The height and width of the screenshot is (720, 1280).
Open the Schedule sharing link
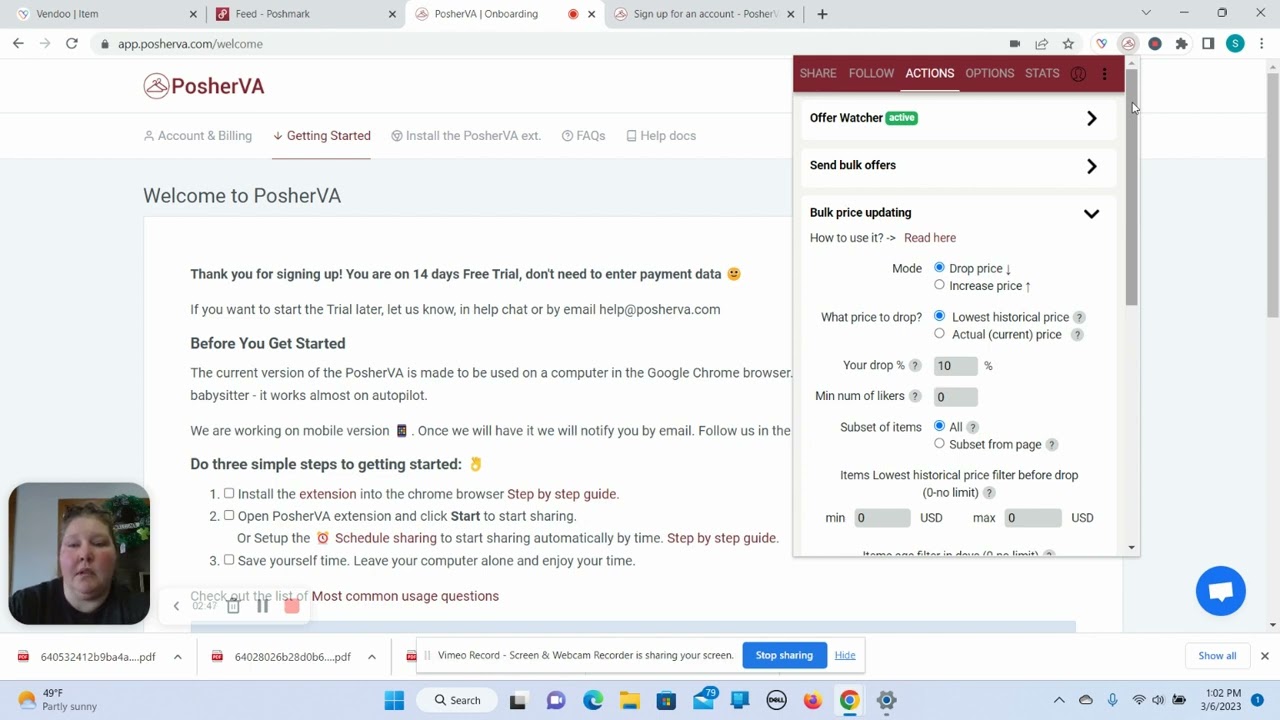coord(386,538)
